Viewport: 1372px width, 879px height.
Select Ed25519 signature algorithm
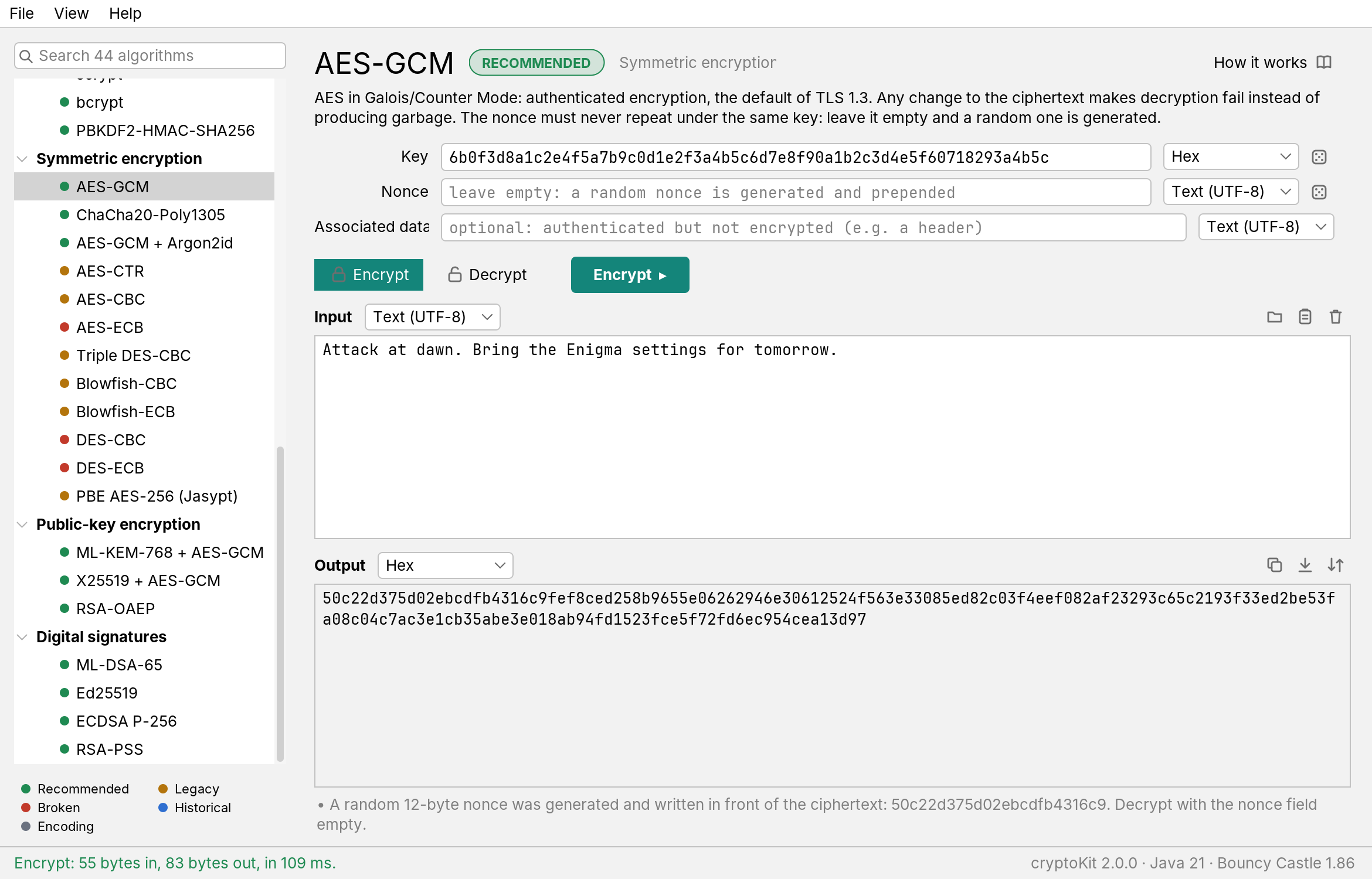144,693
